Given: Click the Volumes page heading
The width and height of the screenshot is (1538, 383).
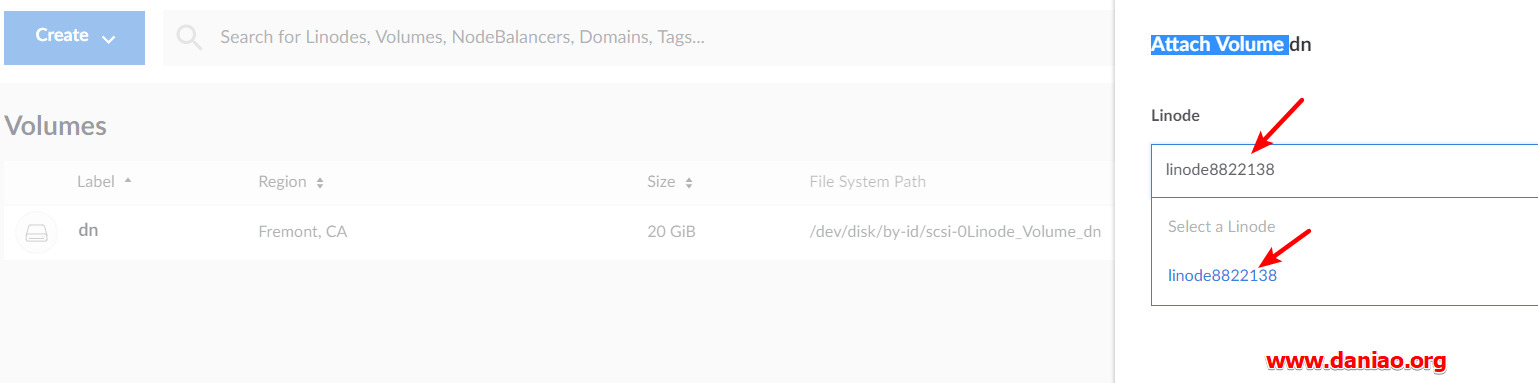Looking at the screenshot, I should tap(56, 126).
